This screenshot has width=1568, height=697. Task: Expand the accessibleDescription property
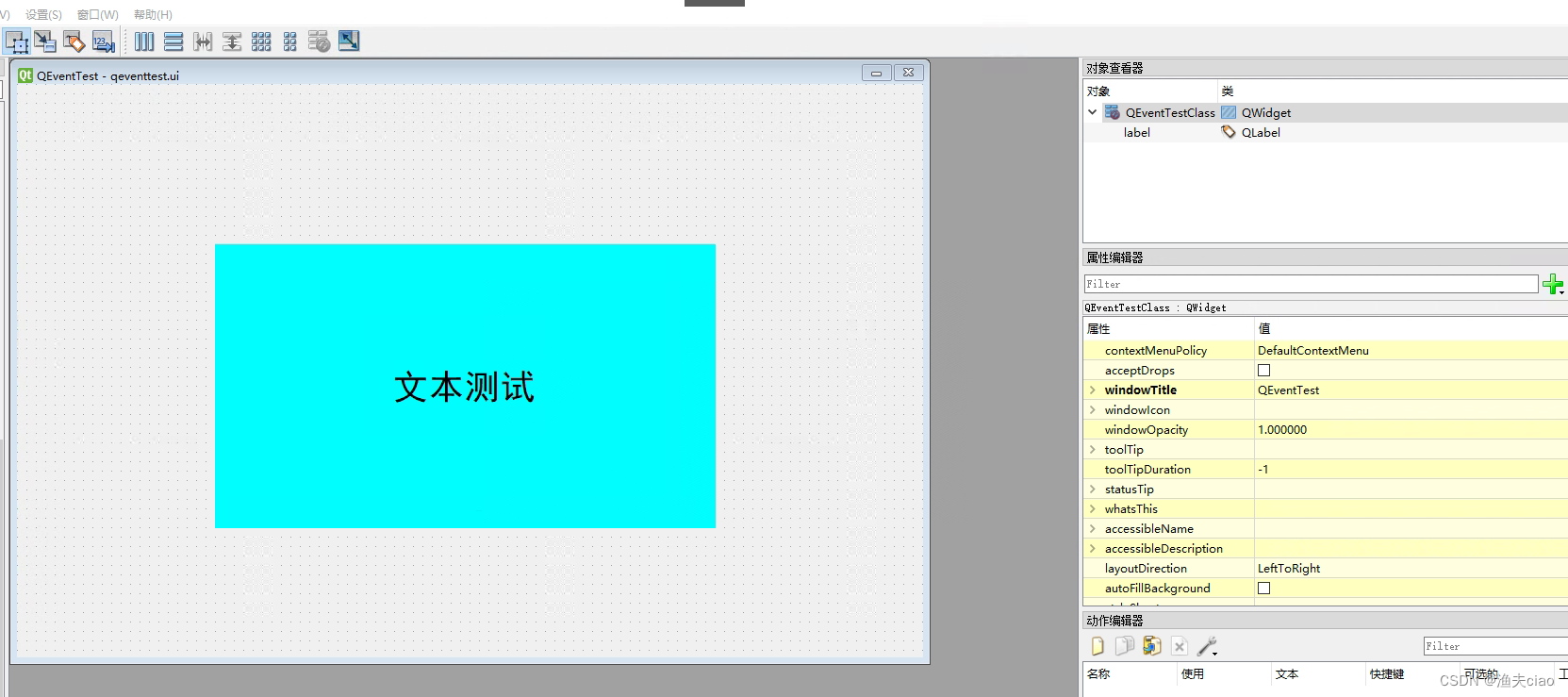1093,549
